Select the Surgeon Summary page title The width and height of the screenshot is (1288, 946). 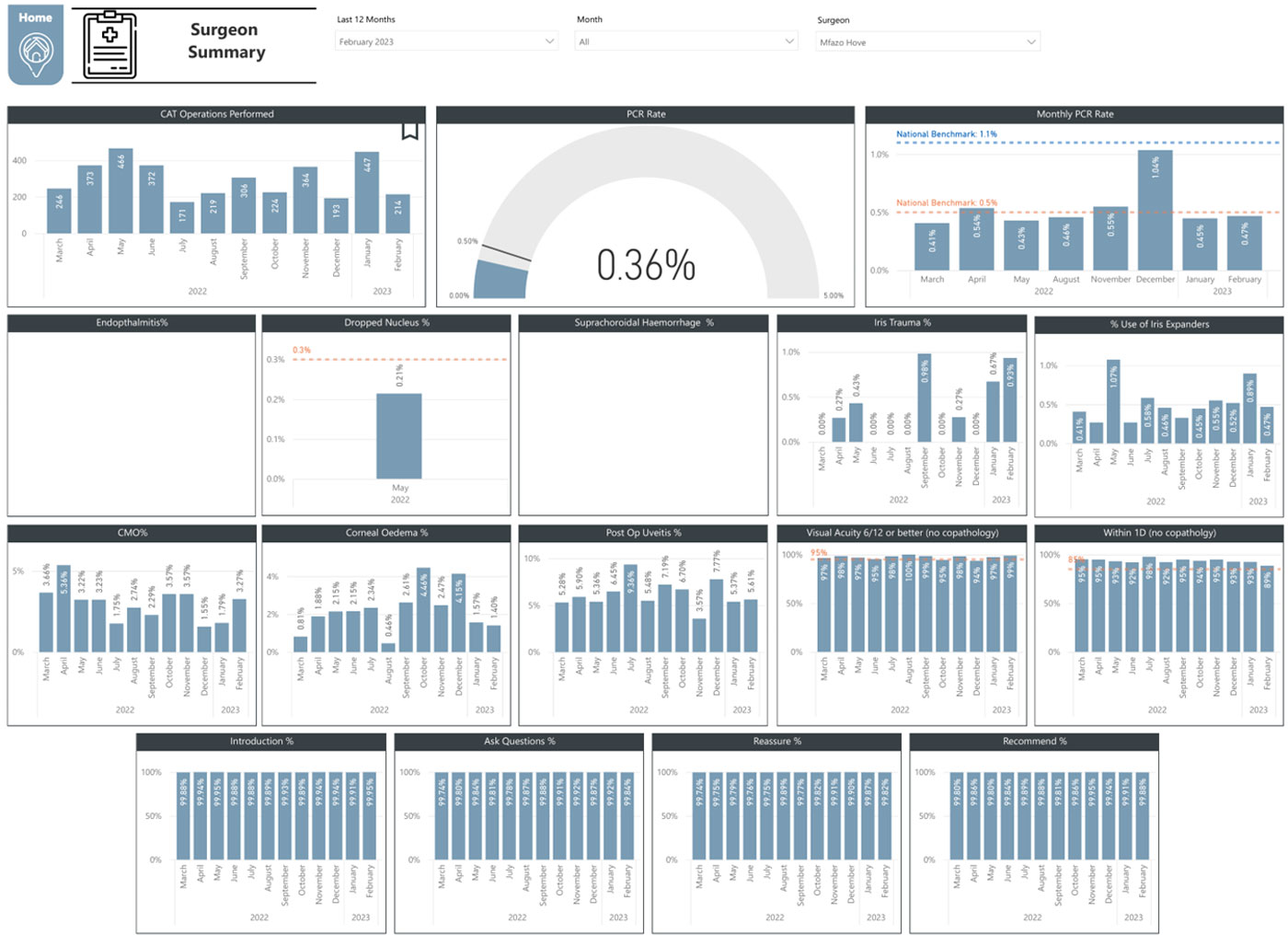(226, 41)
